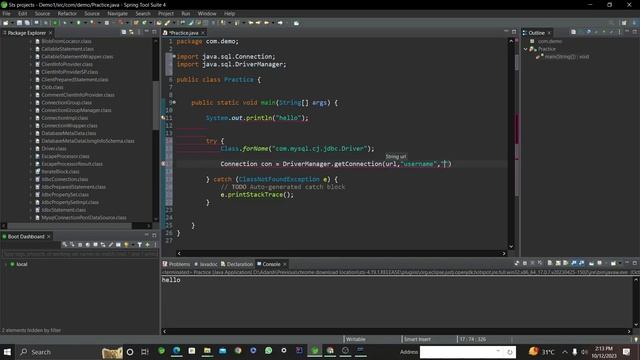Minimize the Outline view icon
The image size is (640, 360).
[x=627, y=32]
